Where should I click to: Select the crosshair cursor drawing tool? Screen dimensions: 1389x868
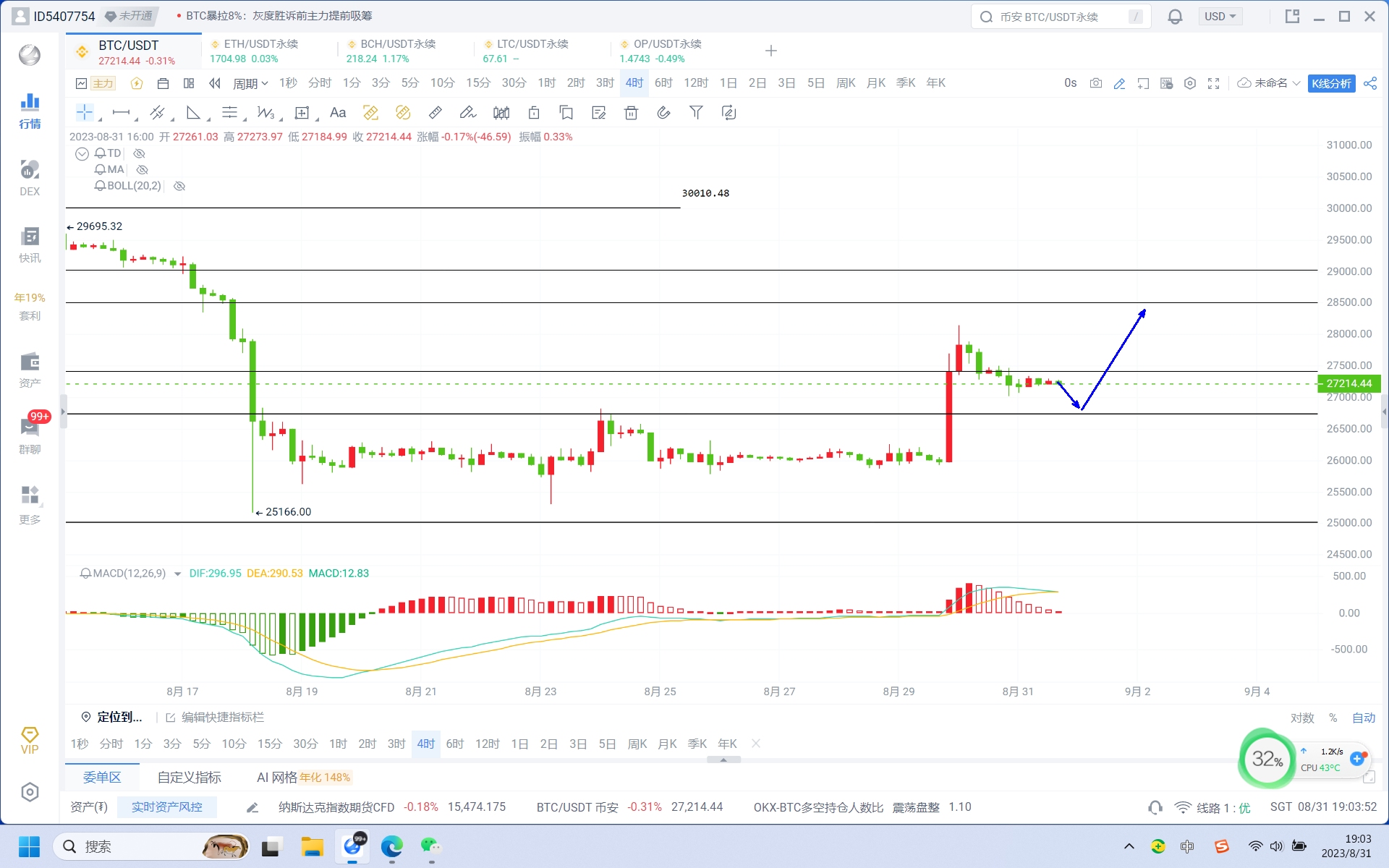[x=85, y=112]
